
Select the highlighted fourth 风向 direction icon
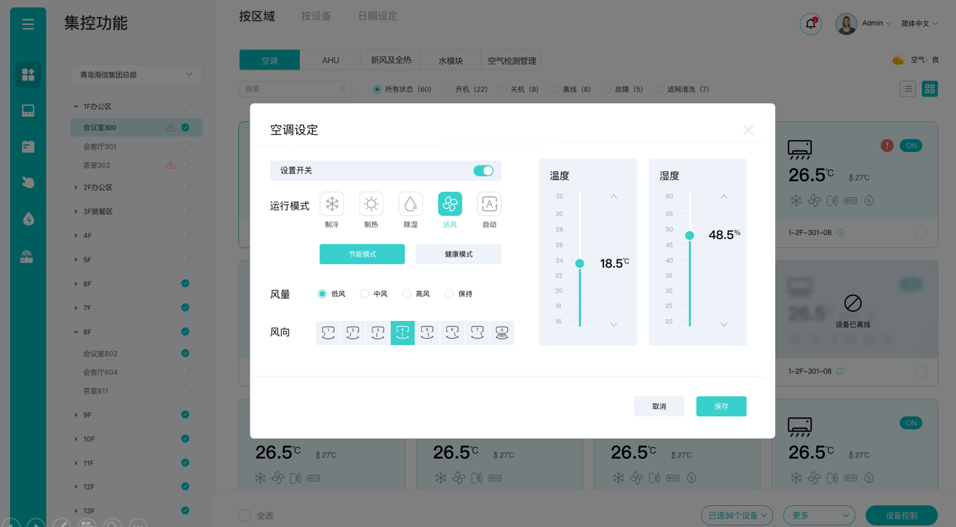pos(402,332)
